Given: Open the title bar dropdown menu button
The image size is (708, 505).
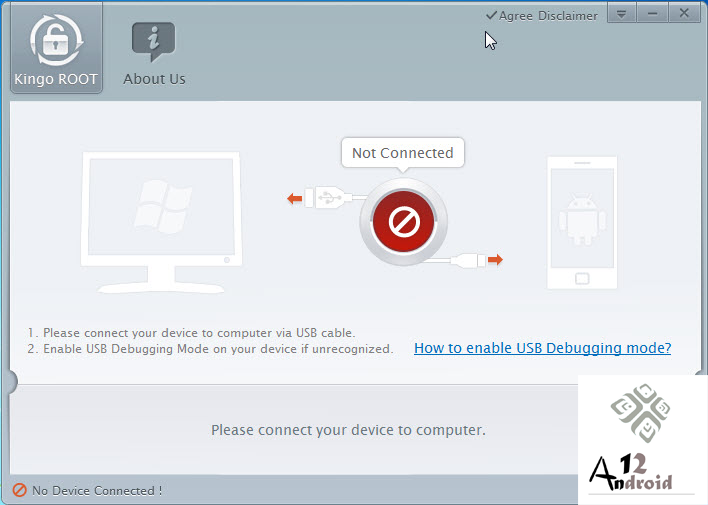Looking at the screenshot, I should pyautogui.click(x=621, y=14).
